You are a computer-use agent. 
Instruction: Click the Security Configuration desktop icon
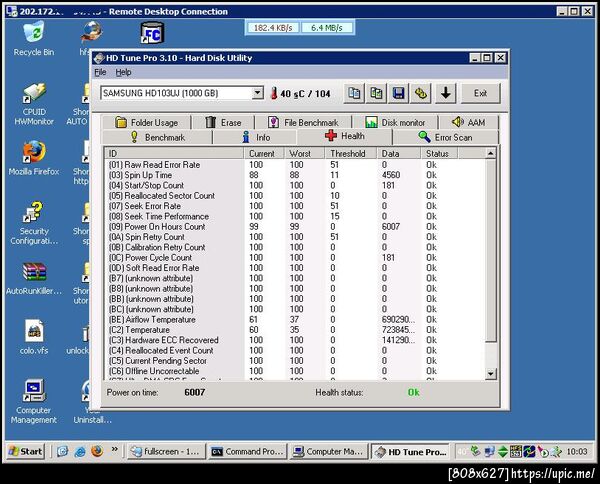click(34, 223)
